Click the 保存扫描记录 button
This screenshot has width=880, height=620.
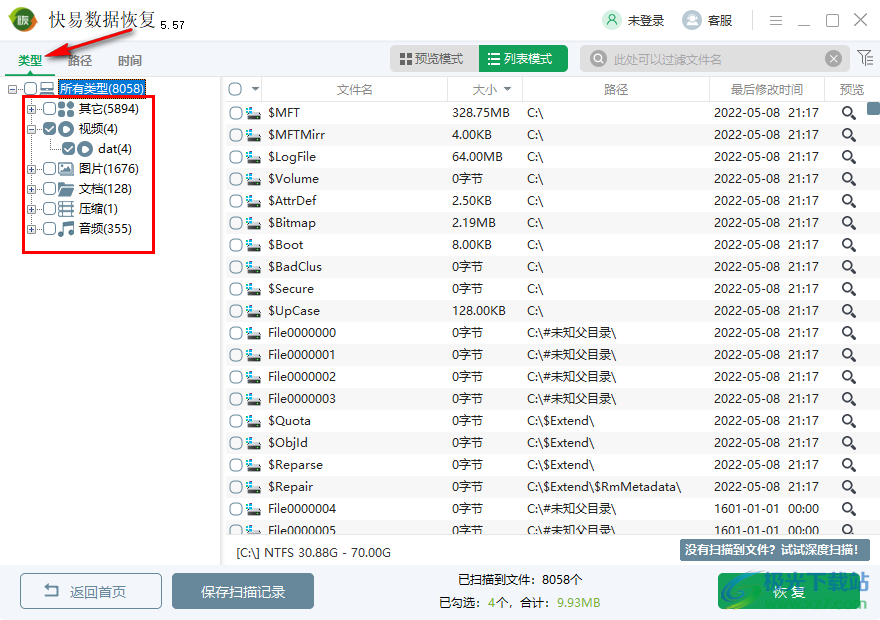click(243, 591)
